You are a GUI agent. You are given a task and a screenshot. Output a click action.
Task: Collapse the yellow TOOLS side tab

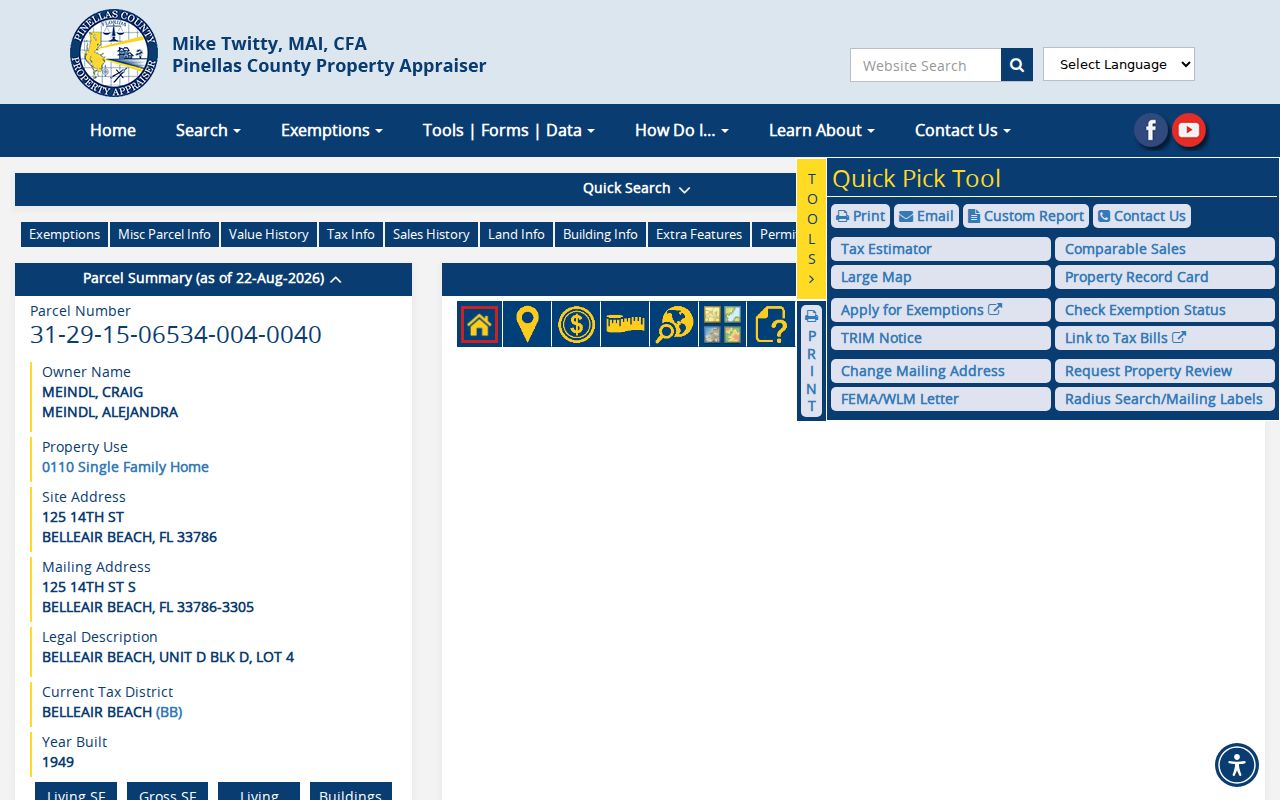click(811, 228)
